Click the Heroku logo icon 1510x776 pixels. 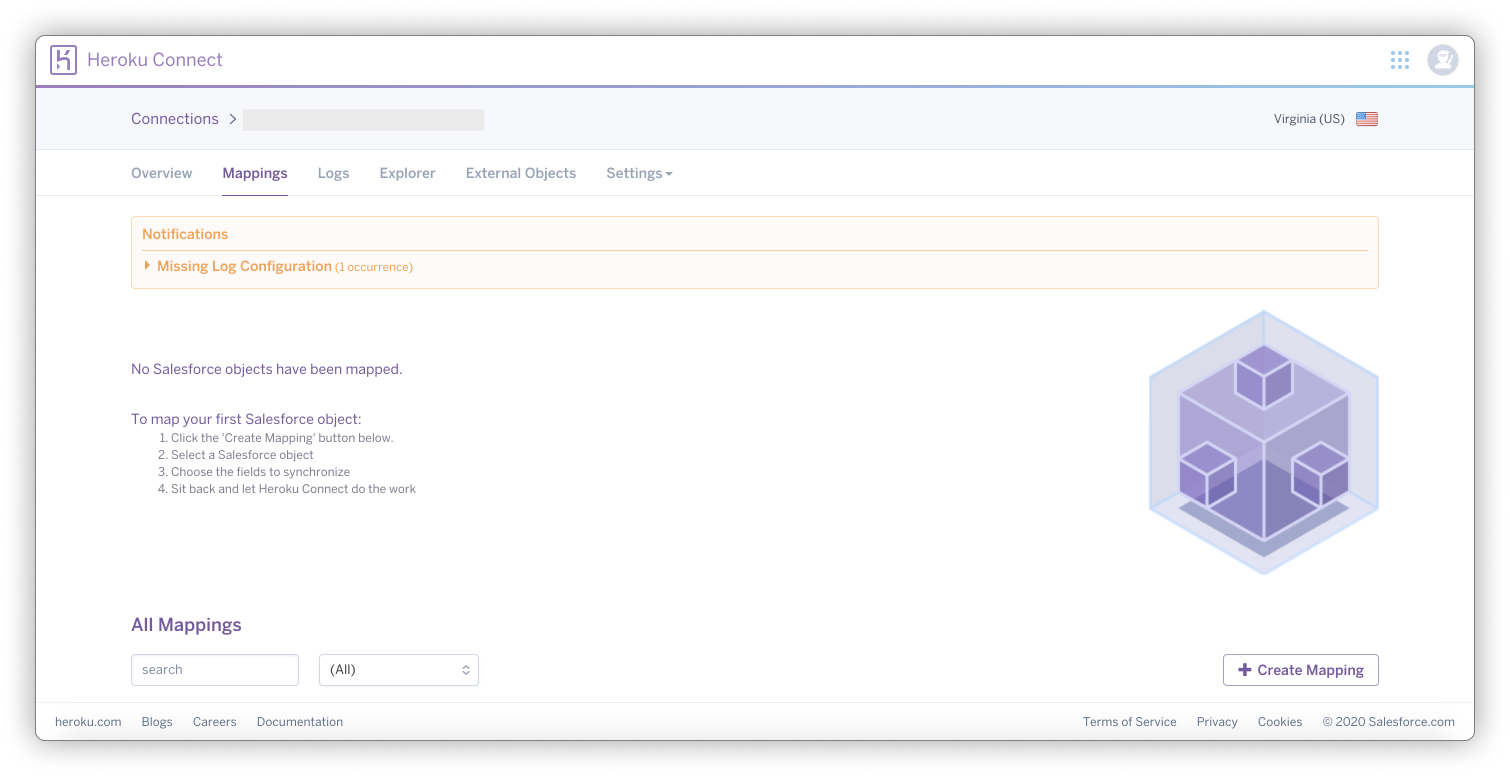63,60
